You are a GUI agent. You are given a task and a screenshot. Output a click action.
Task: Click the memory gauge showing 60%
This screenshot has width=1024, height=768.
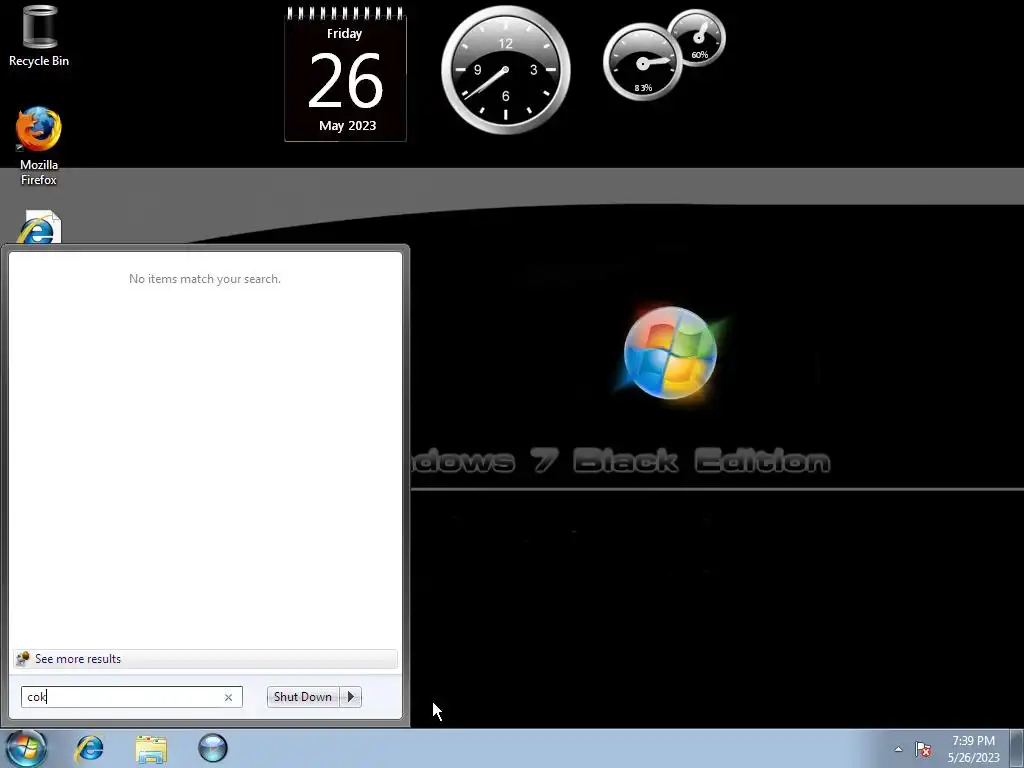(698, 38)
